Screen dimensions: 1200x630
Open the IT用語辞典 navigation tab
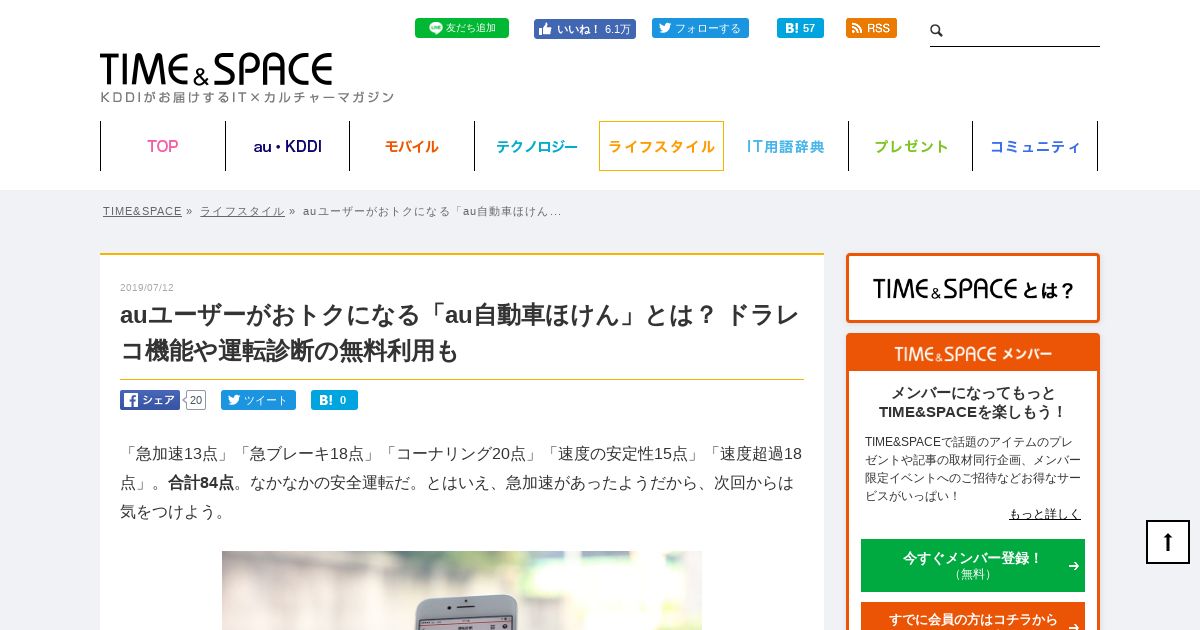tap(786, 146)
